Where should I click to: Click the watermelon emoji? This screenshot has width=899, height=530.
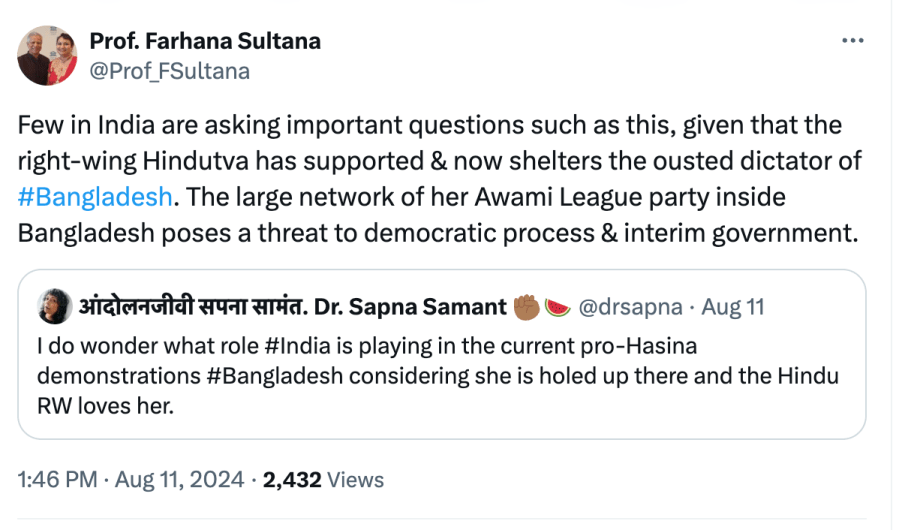click(558, 307)
